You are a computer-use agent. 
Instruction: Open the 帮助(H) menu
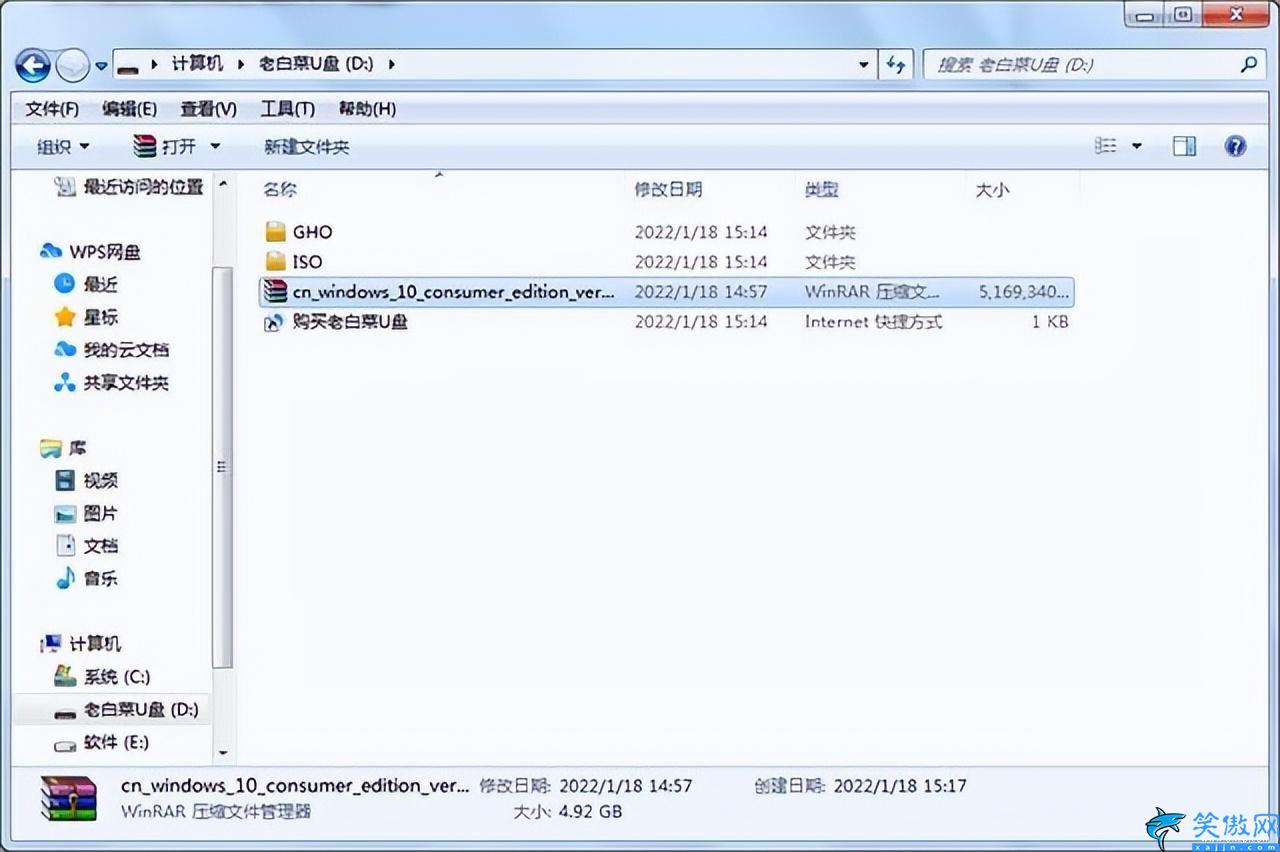[x=367, y=109]
